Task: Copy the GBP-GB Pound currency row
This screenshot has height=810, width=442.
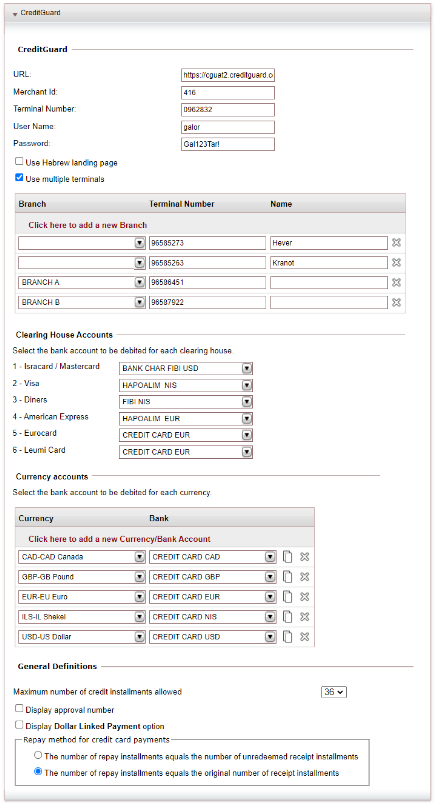Action: coord(288,577)
